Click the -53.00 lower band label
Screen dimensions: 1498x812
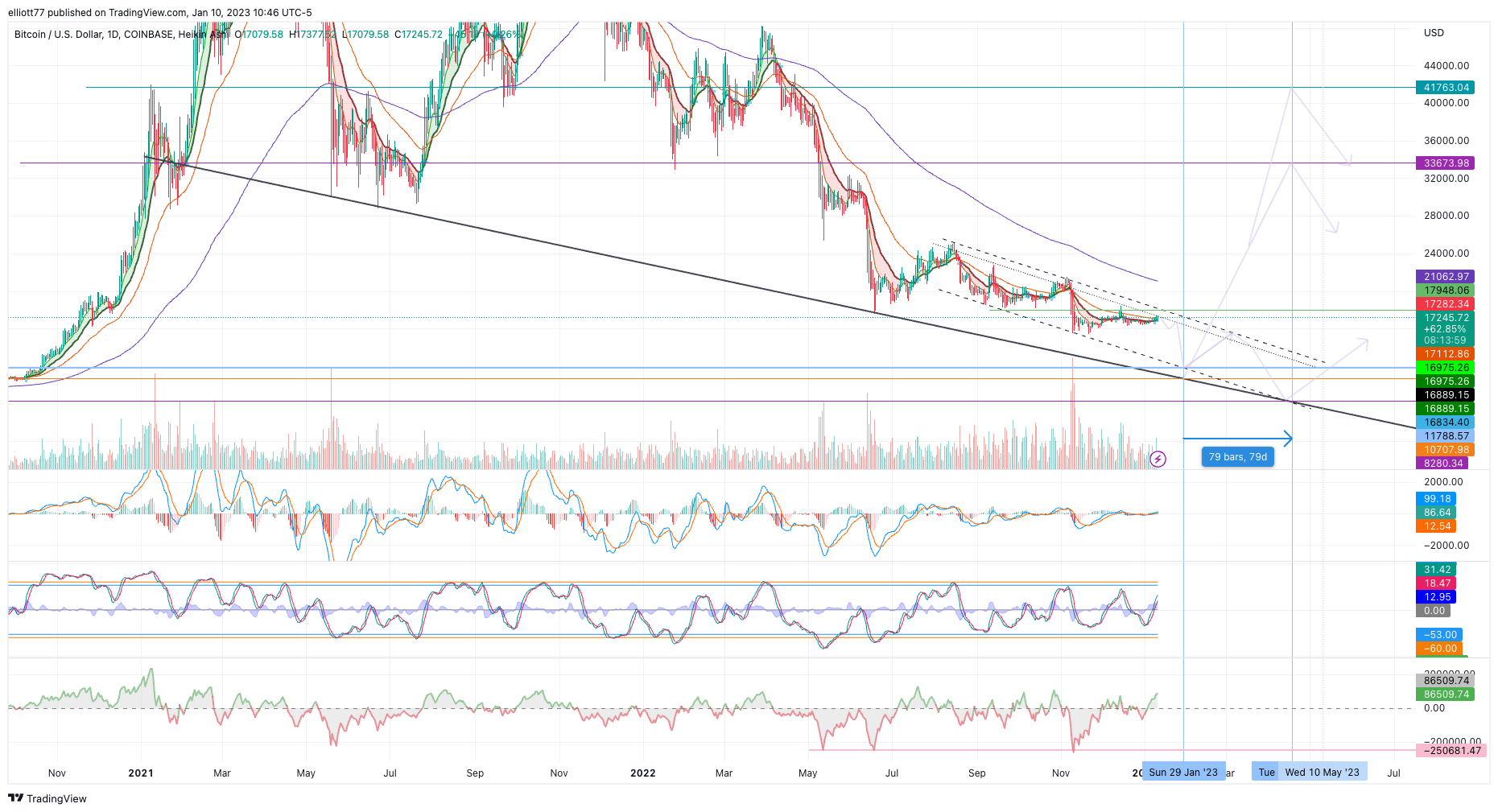pyautogui.click(x=1439, y=635)
